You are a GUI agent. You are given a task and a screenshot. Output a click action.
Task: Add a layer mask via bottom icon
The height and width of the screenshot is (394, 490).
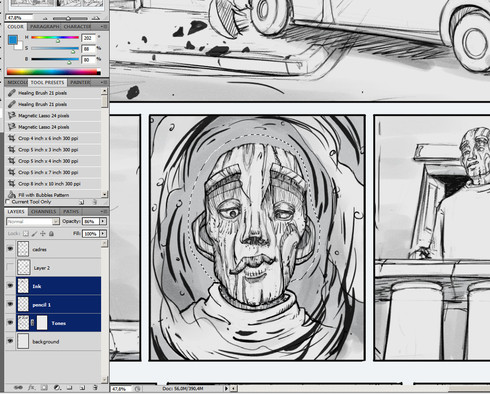[x=44, y=388]
